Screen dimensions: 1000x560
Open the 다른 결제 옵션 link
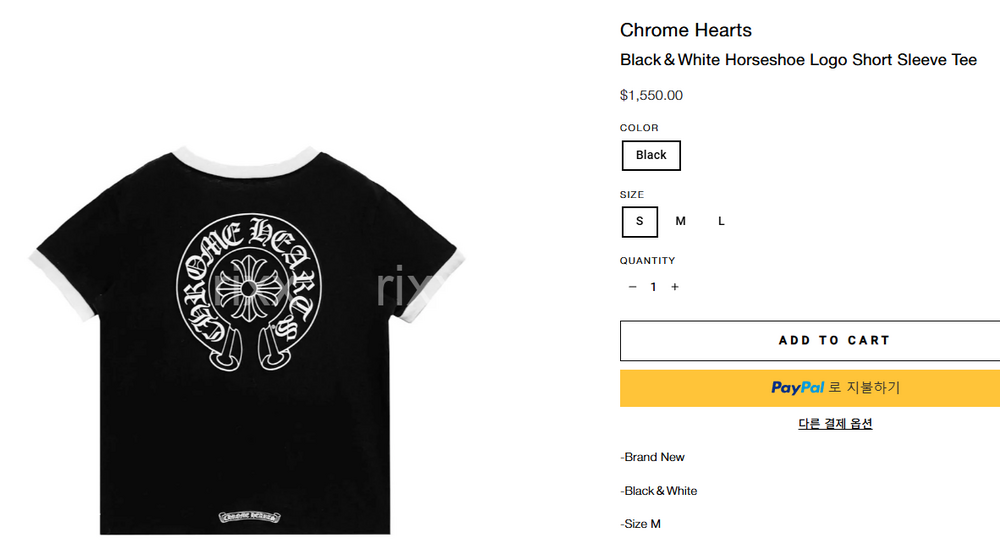coord(835,424)
